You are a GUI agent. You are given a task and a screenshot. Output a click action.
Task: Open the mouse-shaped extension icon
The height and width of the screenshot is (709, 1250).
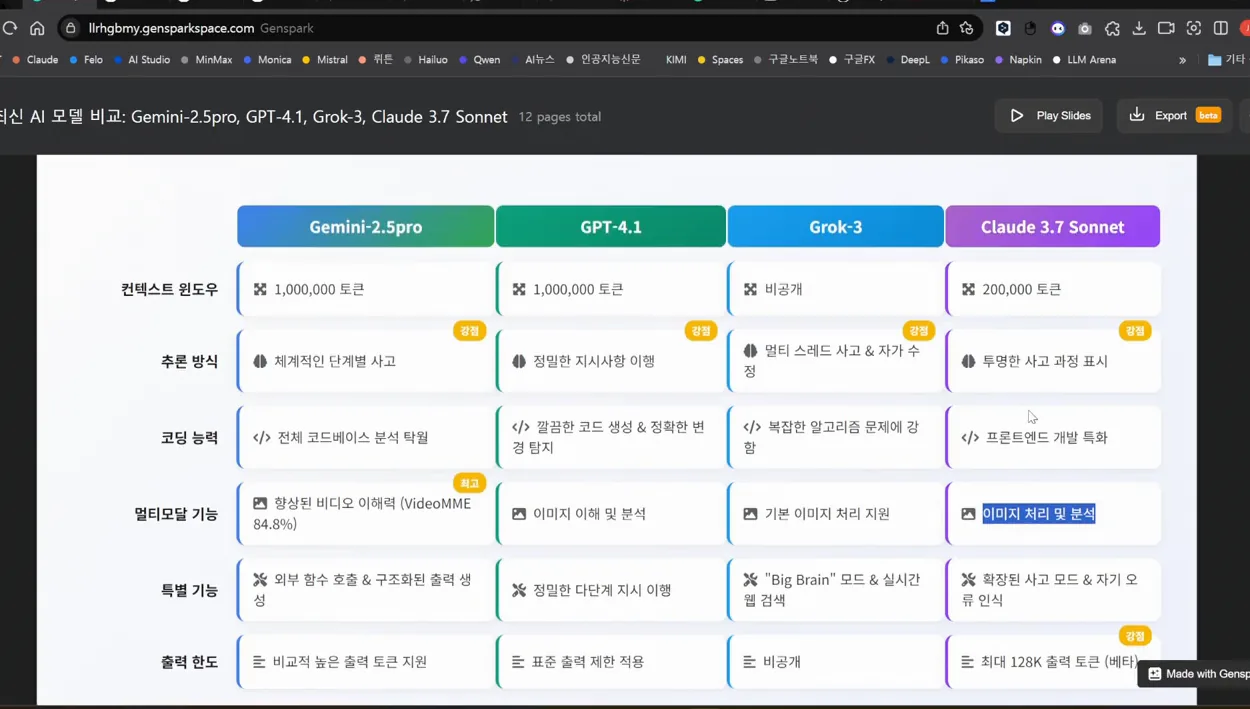point(1030,28)
